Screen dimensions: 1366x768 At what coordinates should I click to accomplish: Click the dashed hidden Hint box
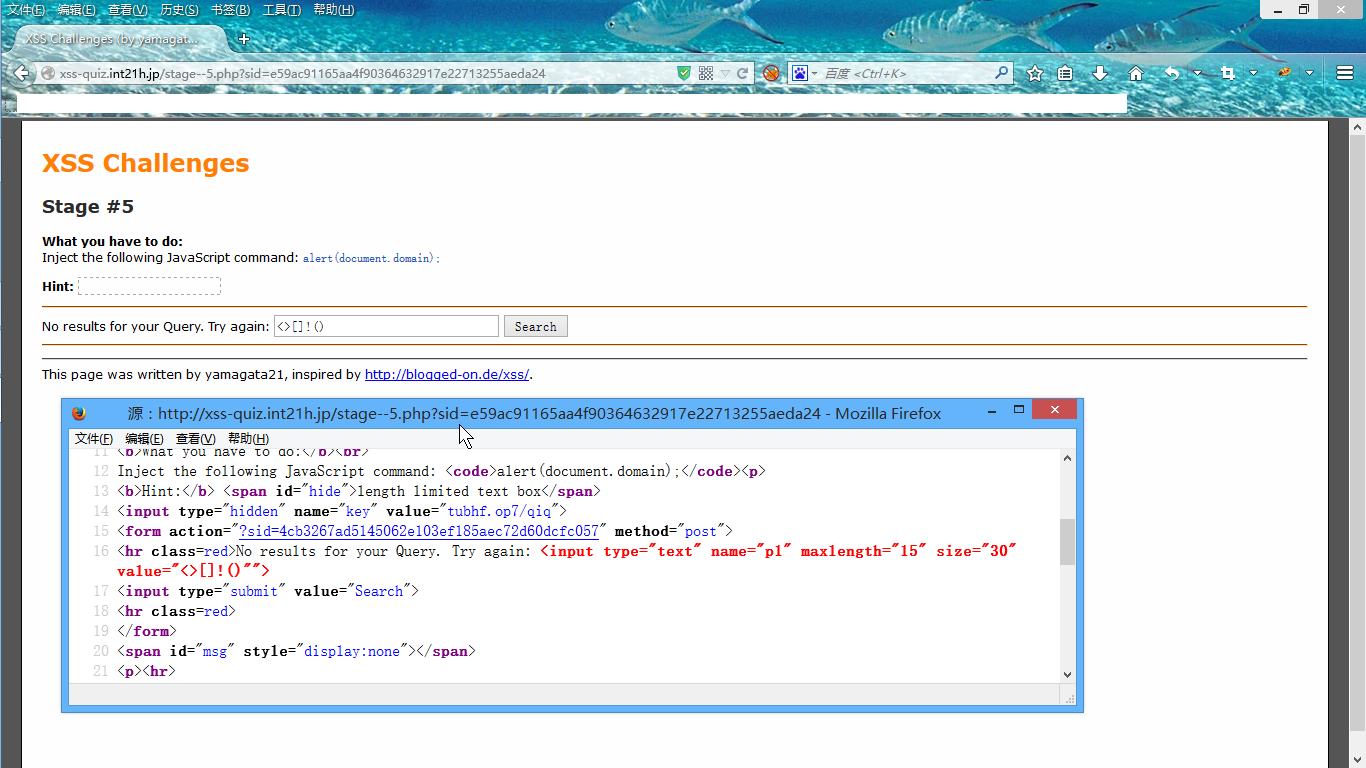pos(149,286)
